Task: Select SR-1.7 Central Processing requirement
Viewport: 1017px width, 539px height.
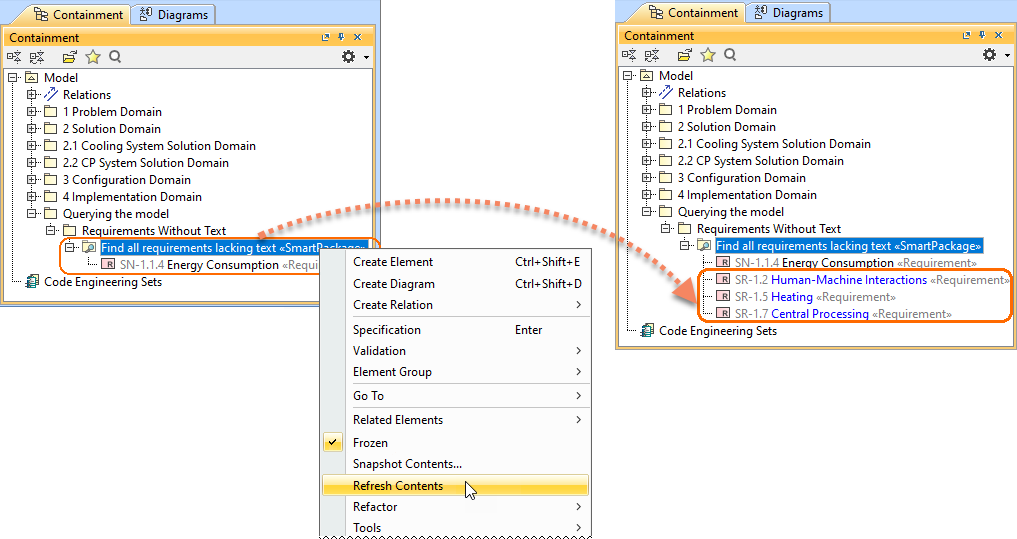Action: pos(819,314)
